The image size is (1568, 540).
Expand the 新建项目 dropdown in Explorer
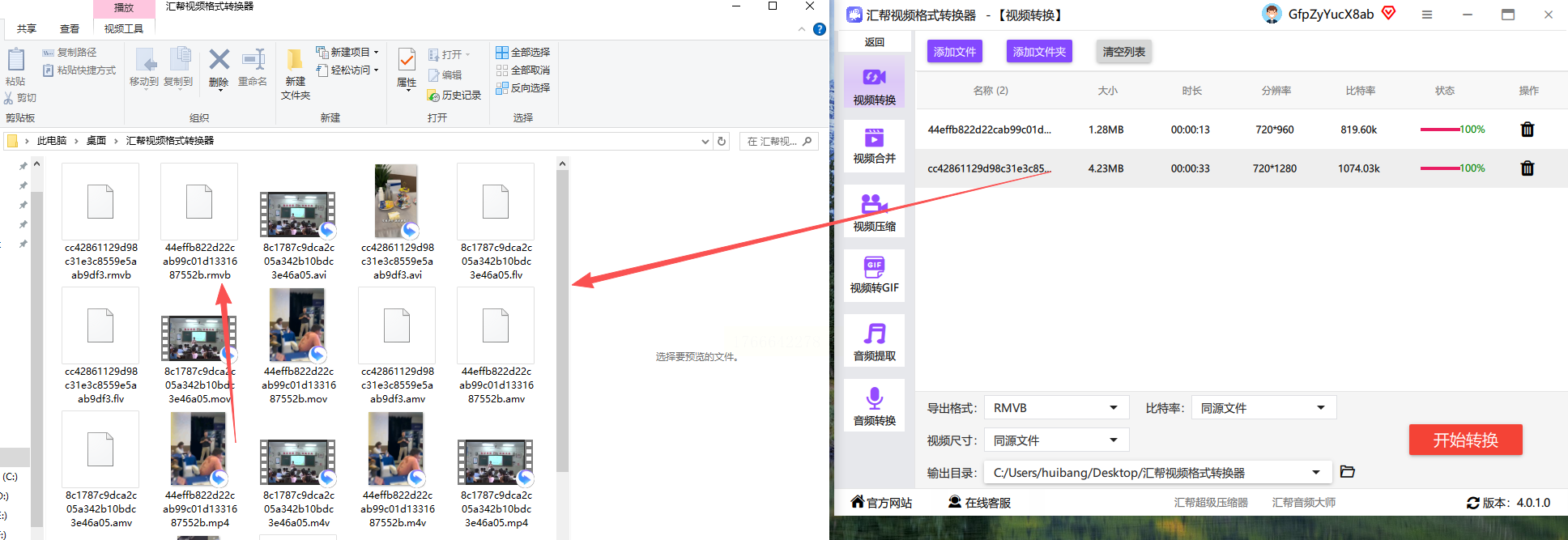coord(376,53)
